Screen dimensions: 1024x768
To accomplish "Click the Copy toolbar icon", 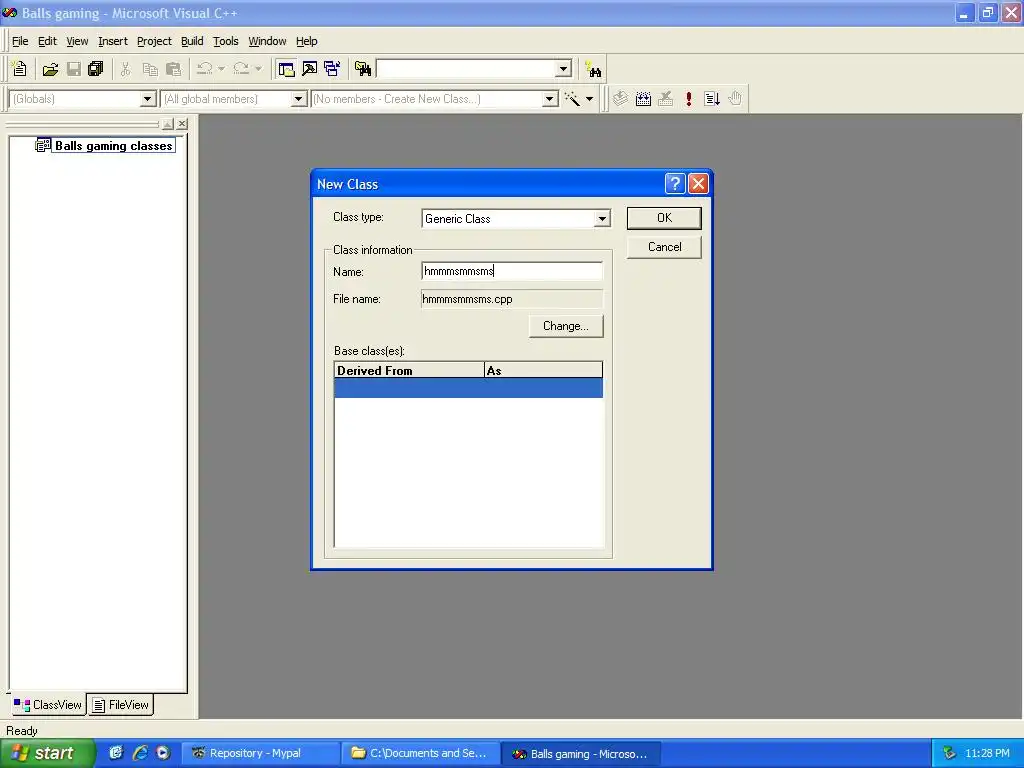I will pos(150,69).
